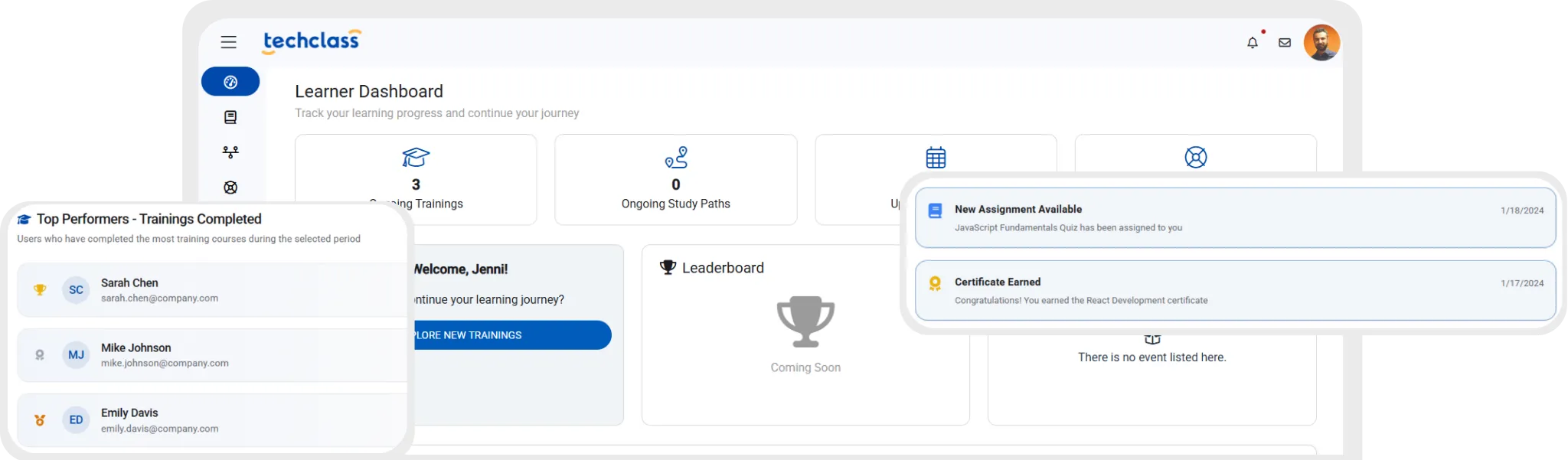Image resolution: width=1568 pixels, height=460 pixels.
Task: Click the MJ avatar badge
Action: 76,355
